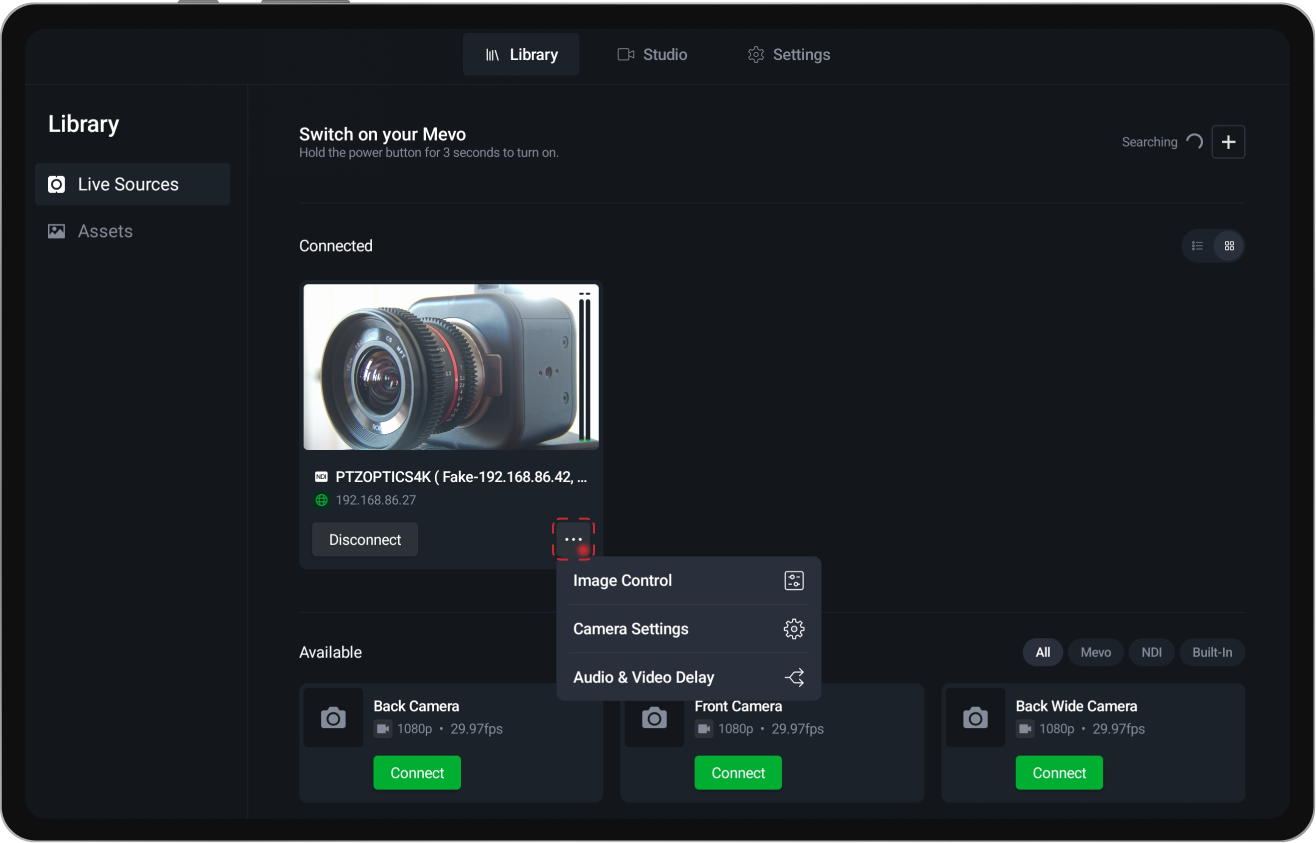The width and height of the screenshot is (1316, 843).
Task: Disconnect the PTZOPTICS4K camera
Action: pyautogui.click(x=364, y=539)
